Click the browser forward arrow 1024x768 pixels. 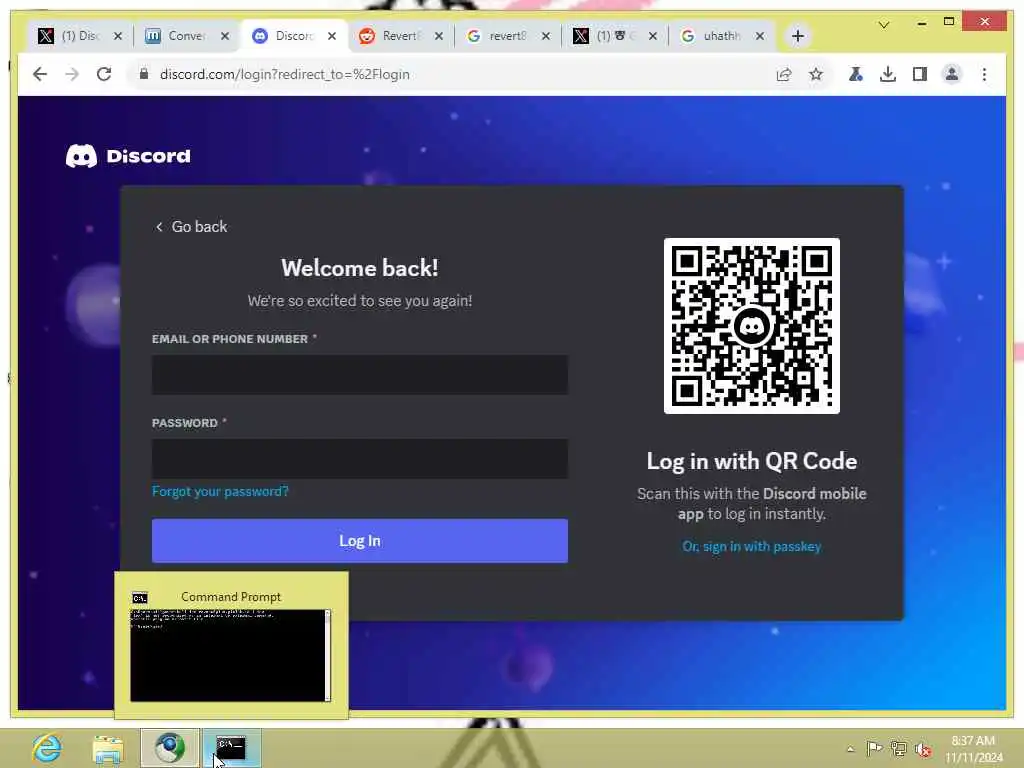[x=72, y=74]
